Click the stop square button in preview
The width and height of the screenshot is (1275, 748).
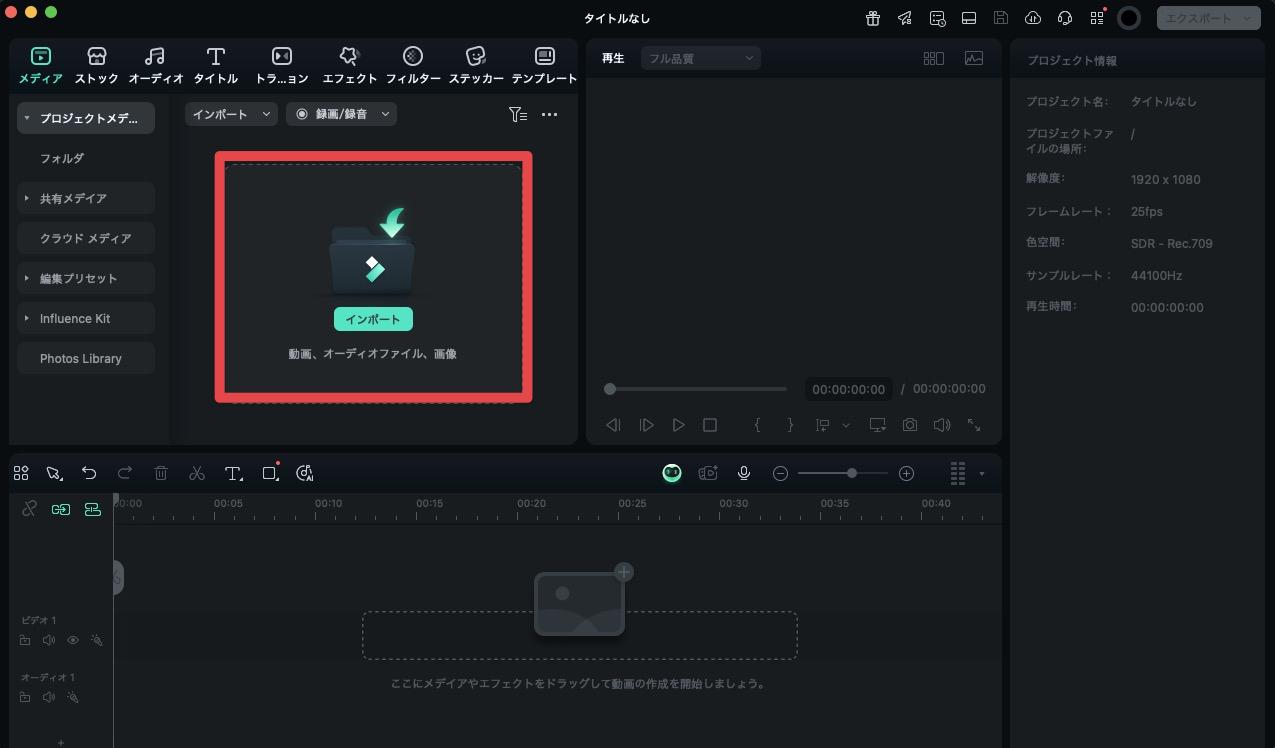coord(710,425)
